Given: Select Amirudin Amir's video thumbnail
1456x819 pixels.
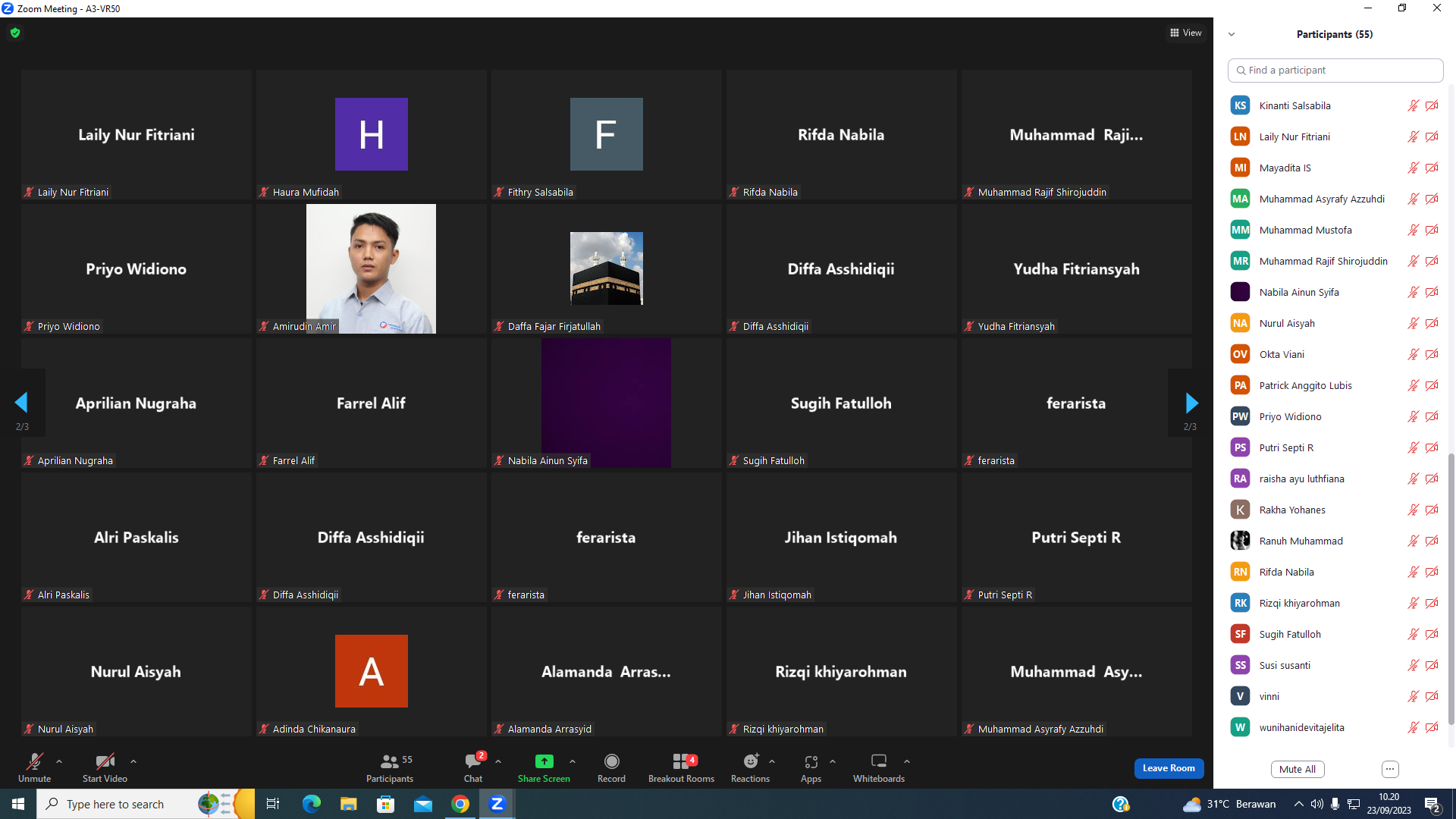Looking at the screenshot, I should (371, 268).
